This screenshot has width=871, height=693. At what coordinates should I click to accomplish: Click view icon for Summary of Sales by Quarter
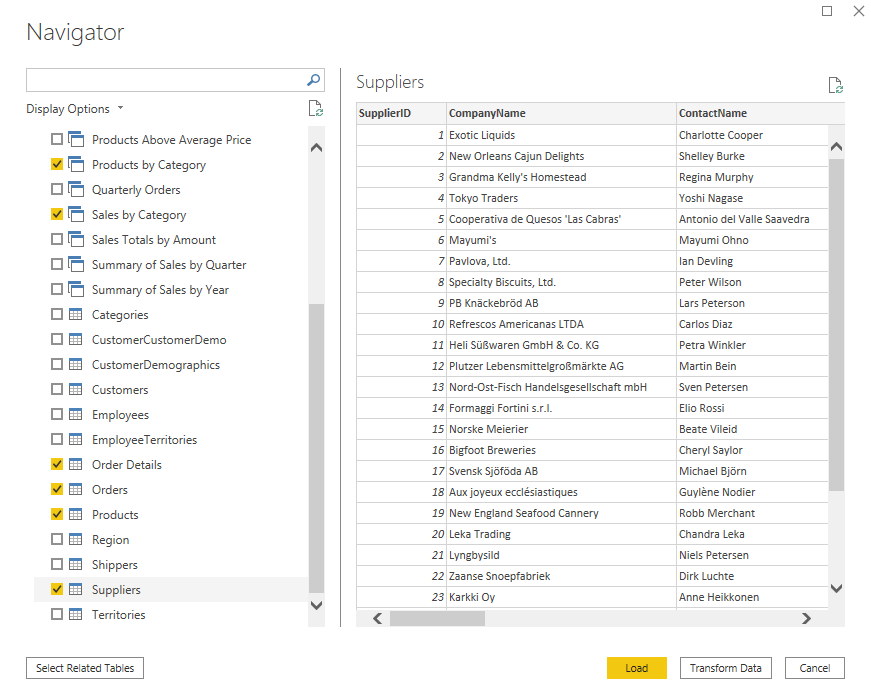click(76, 264)
